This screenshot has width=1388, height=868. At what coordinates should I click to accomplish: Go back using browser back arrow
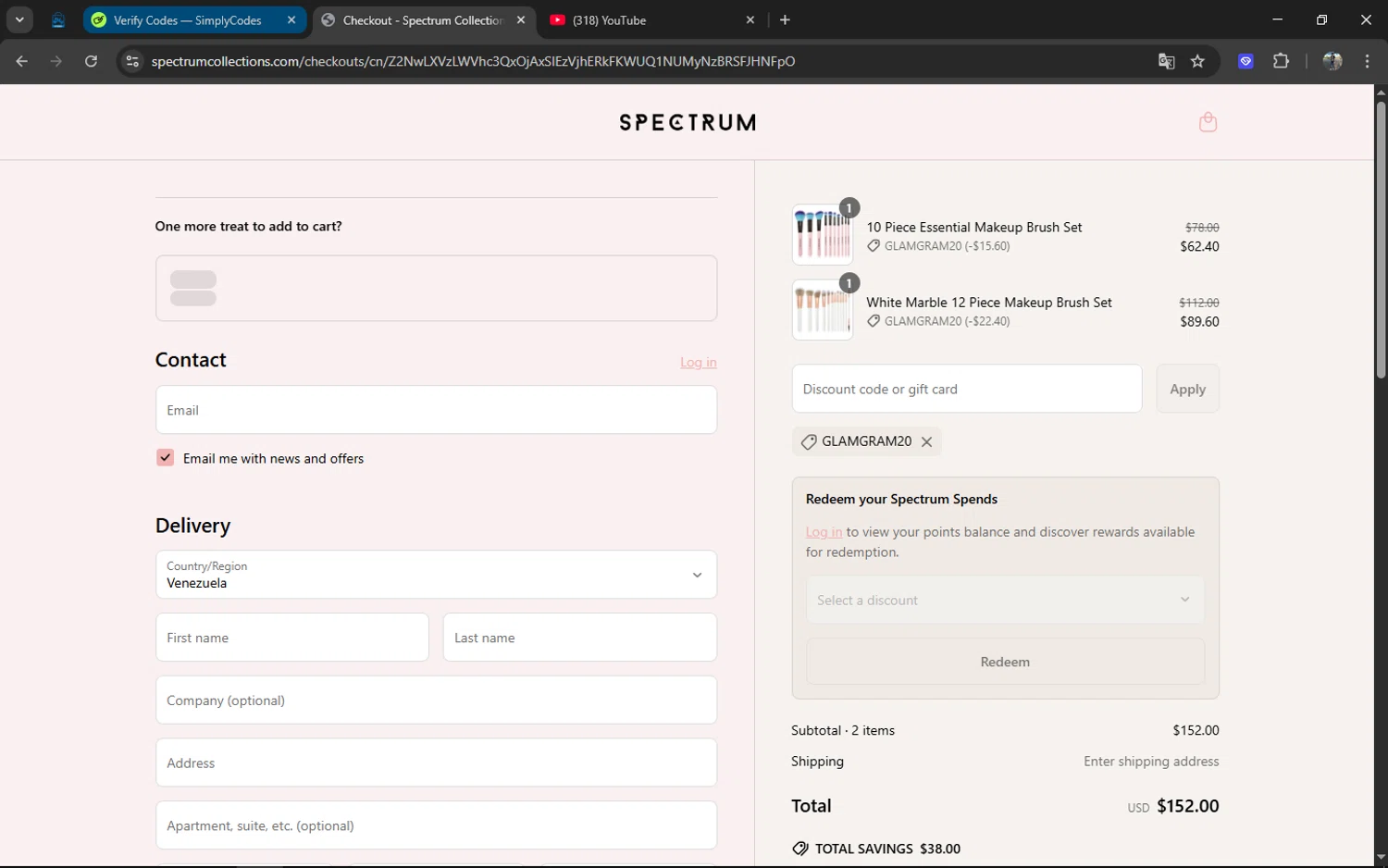22,61
